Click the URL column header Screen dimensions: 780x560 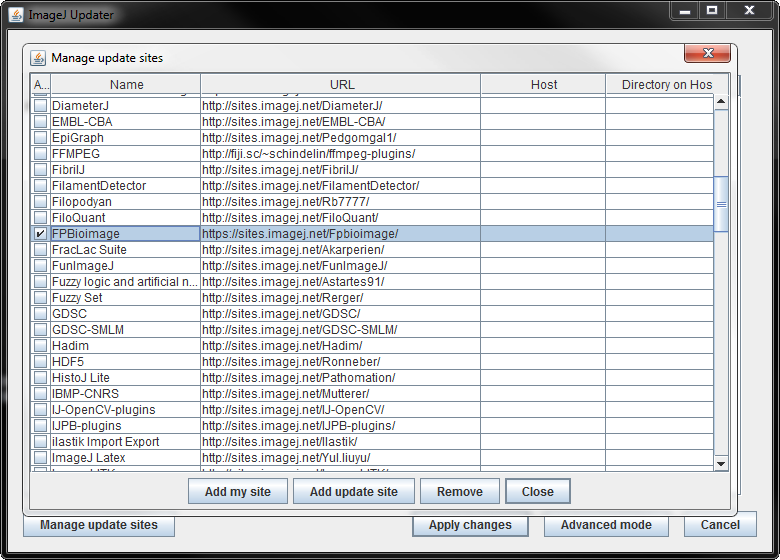point(341,85)
